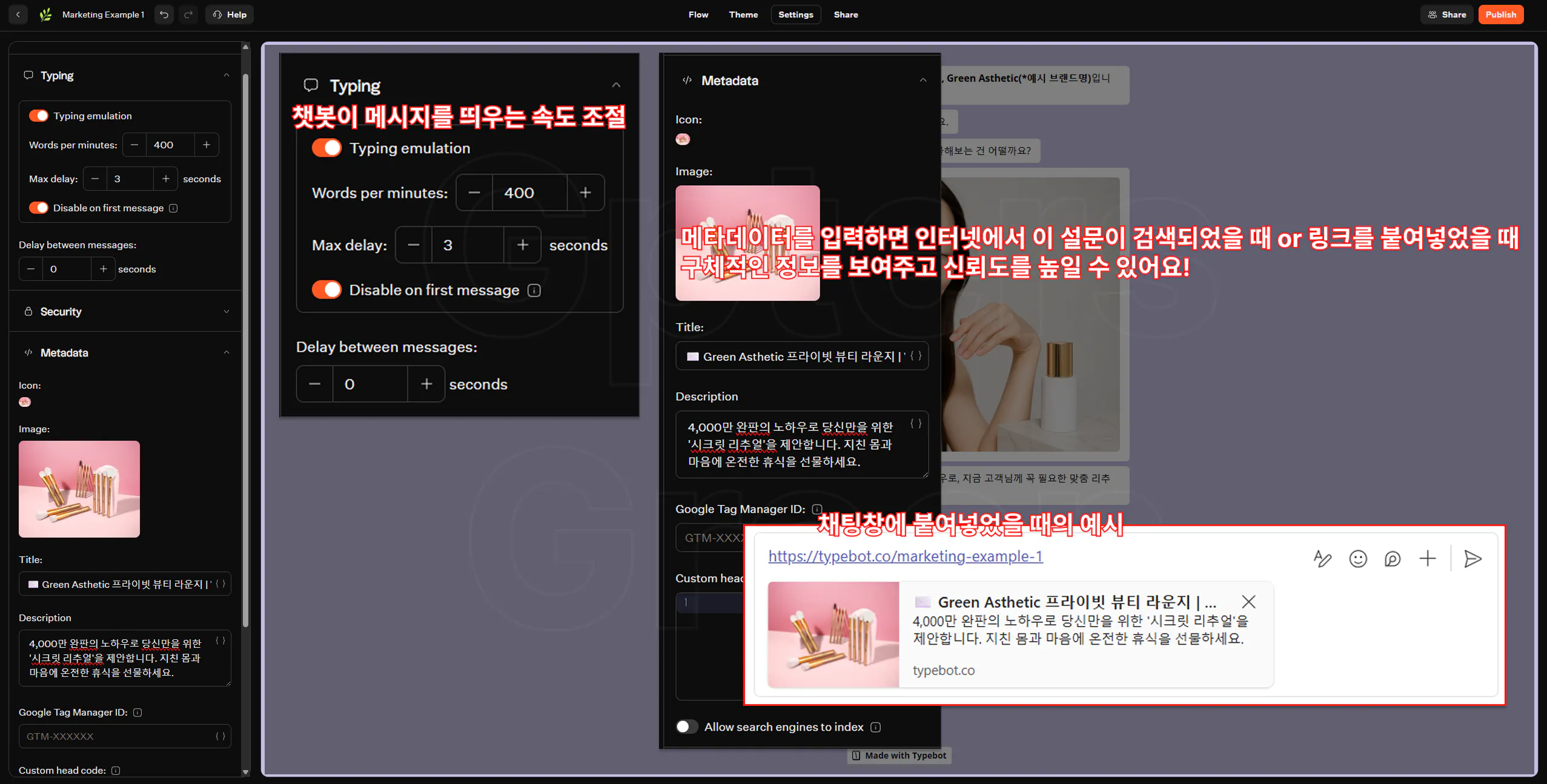This screenshot has width=1547, height=784.
Task: Click the Typebot plant logo icon
Action: click(45, 15)
